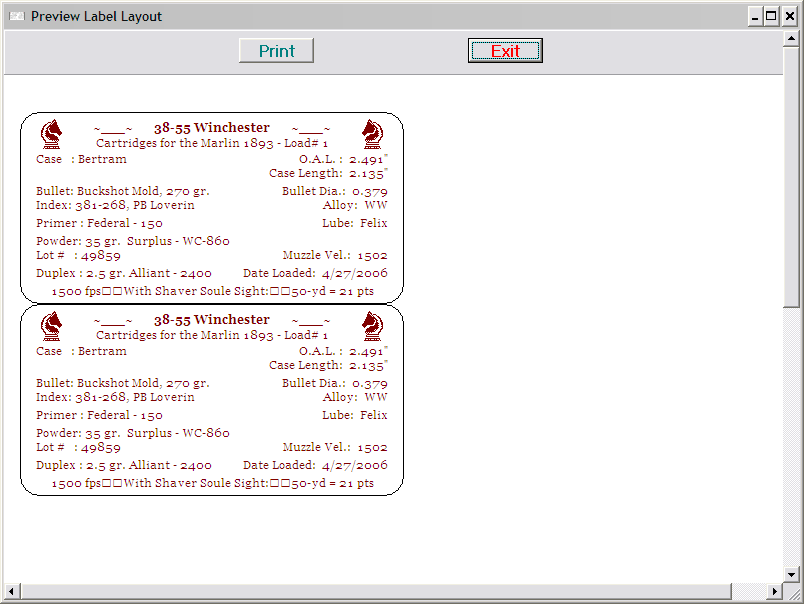Click top label 'Bullet: Buckshot Mold, 270 gr.'

pyautogui.click(x=123, y=191)
